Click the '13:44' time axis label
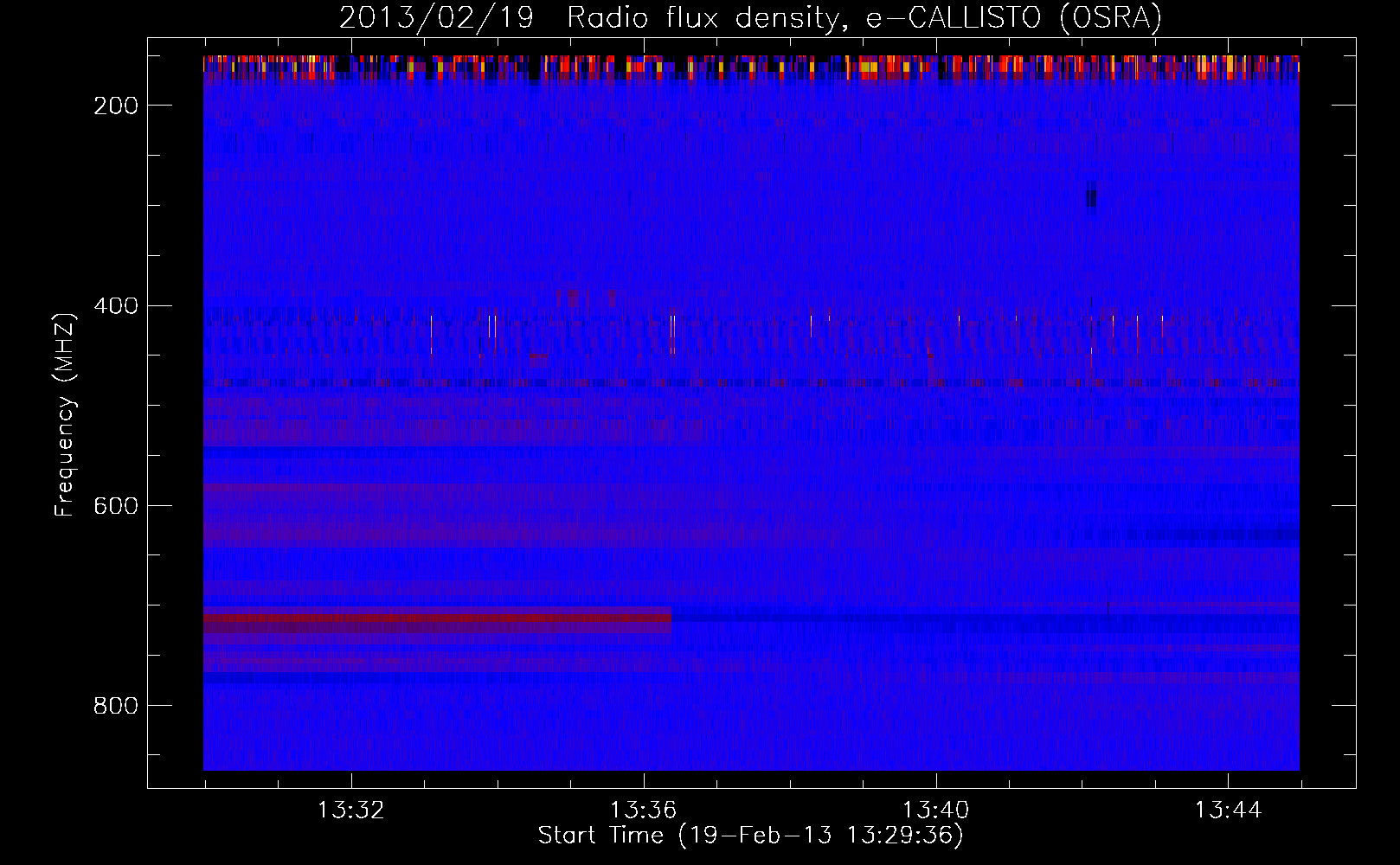The image size is (1400, 865). [x=1228, y=811]
